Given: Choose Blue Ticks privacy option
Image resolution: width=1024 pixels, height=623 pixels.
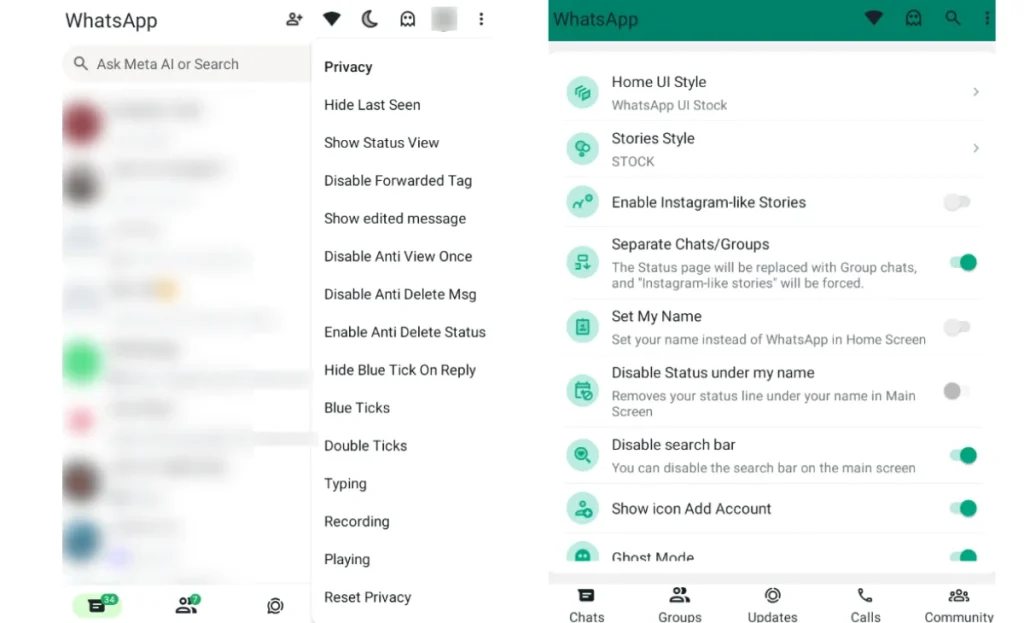Looking at the screenshot, I should coord(357,407).
